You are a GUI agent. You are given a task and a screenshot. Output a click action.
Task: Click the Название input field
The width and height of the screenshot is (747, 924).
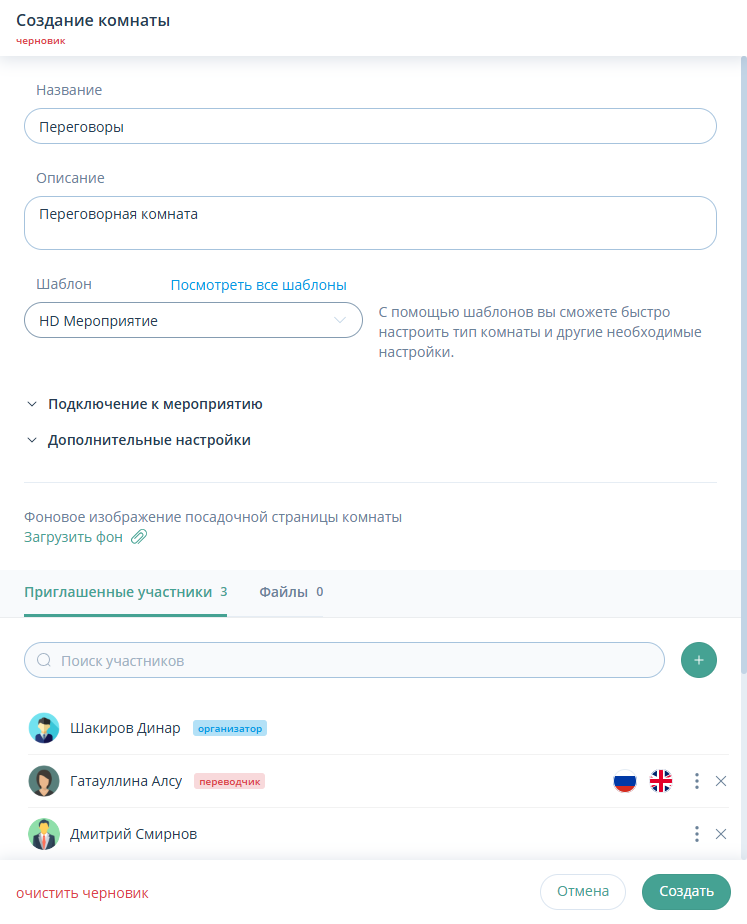(370, 127)
